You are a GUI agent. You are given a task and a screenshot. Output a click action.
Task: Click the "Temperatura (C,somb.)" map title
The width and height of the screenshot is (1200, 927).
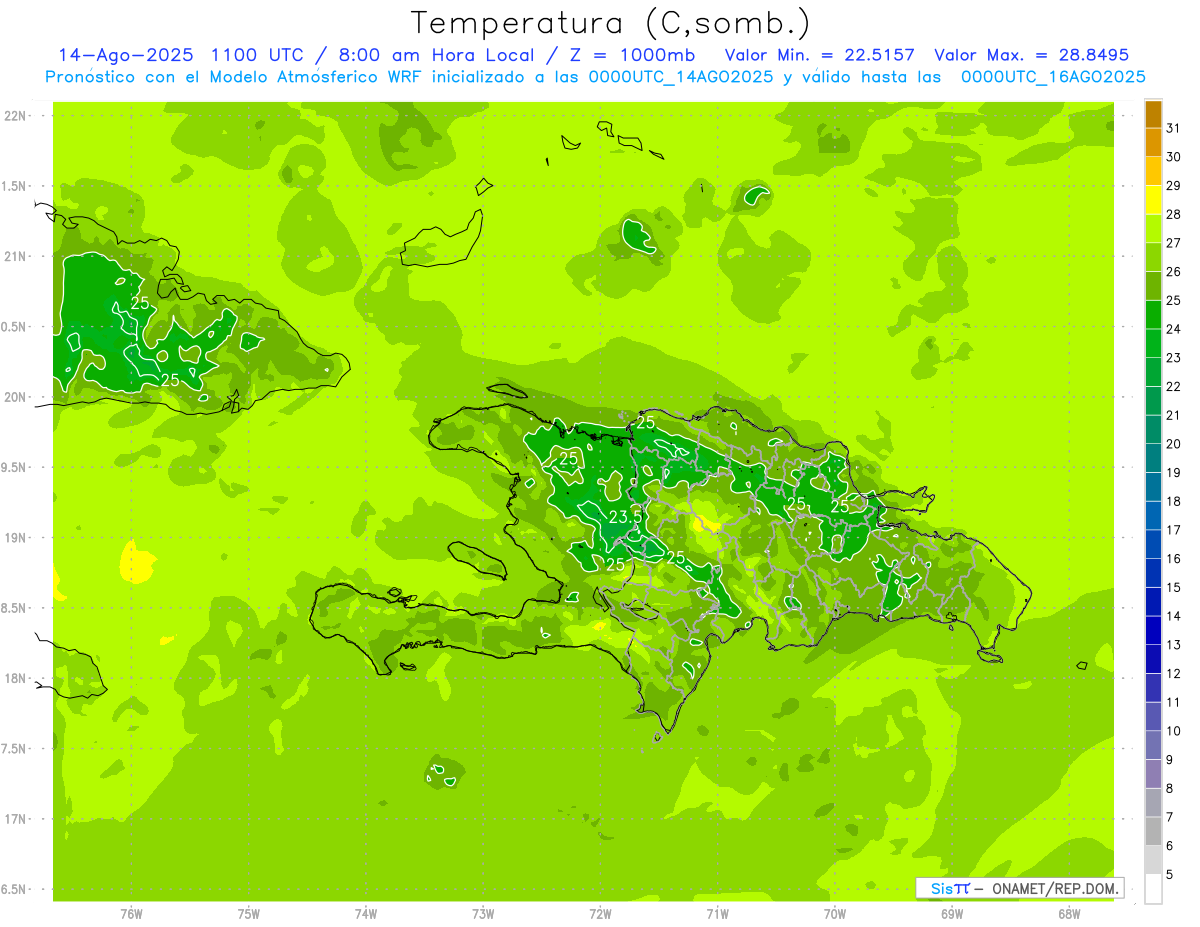point(610,23)
